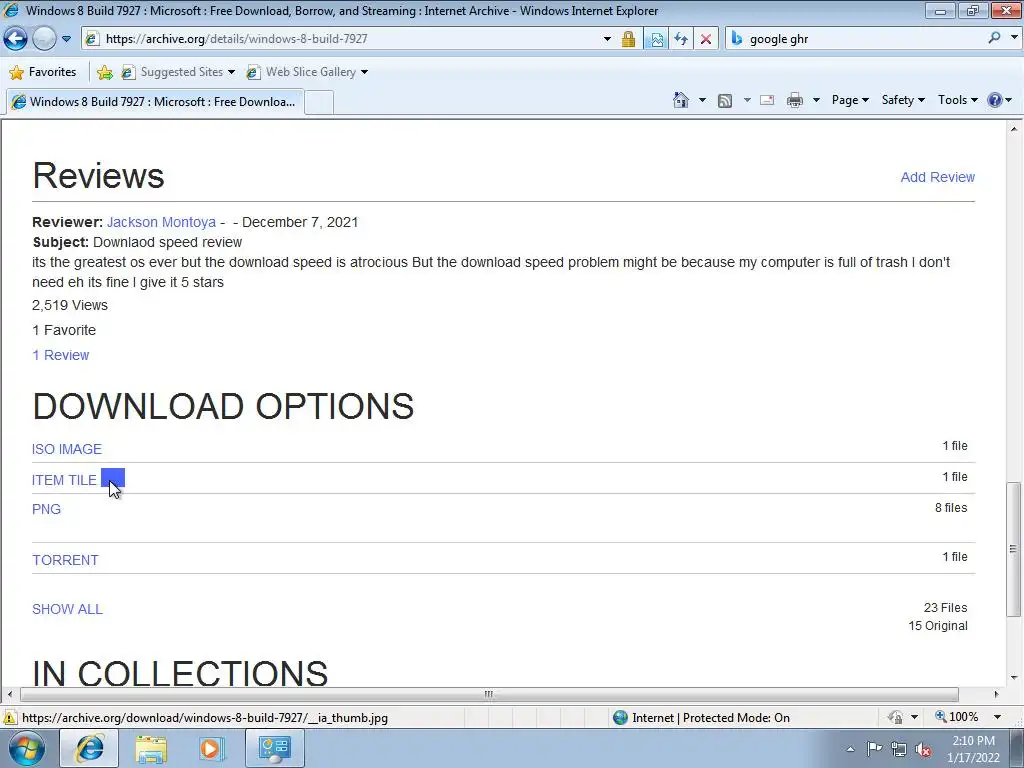This screenshot has width=1024, height=768.
Task: Expand the feeds dropdown arrow
Action: 747,100
